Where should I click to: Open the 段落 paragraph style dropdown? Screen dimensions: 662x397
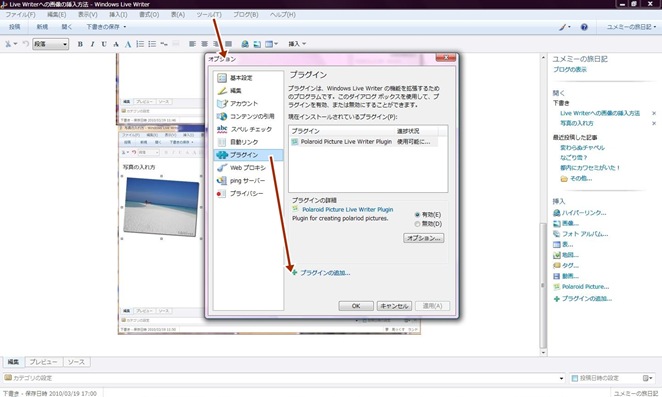pos(51,44)
